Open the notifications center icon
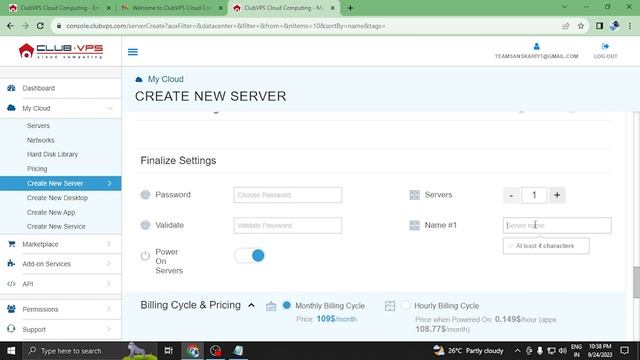Screen dimensions: 640x360 [624, 351]
